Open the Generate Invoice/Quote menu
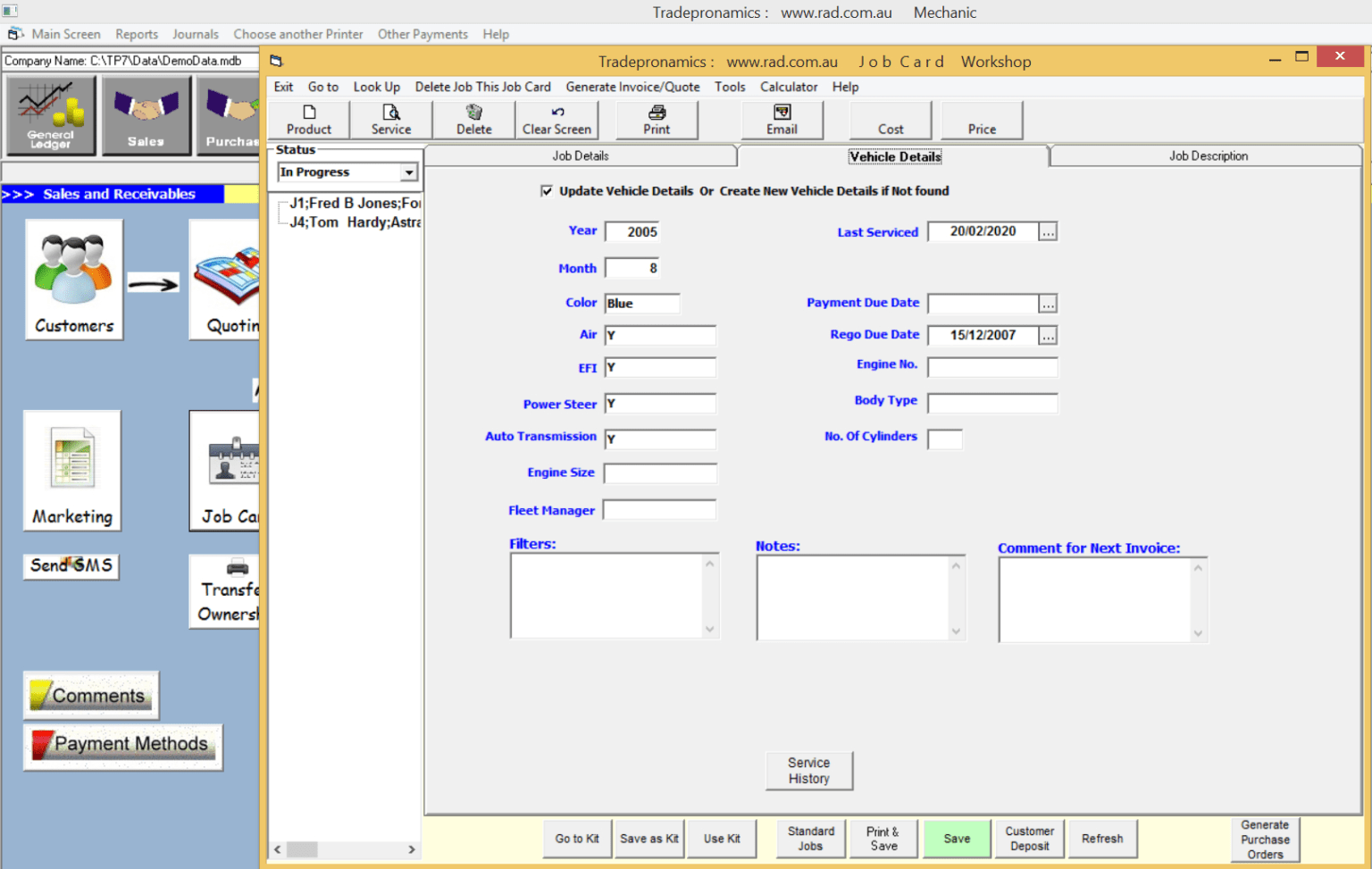This screenshot has height=869, width=1372. [x=632, y=87]
